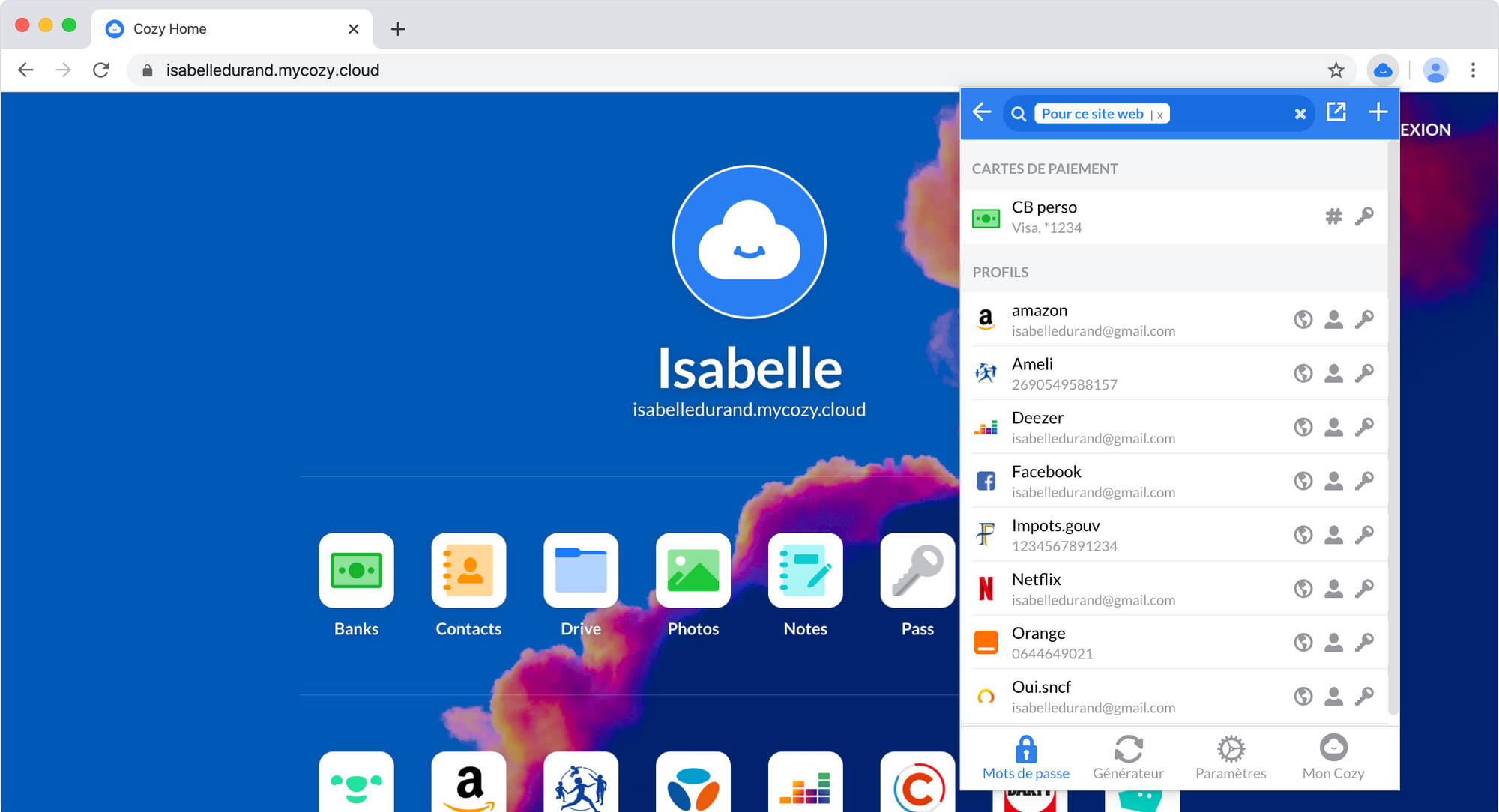Copy Orange password via key icon
The height and width of the screenshot is (812, 1499).
pos(1364,643)
